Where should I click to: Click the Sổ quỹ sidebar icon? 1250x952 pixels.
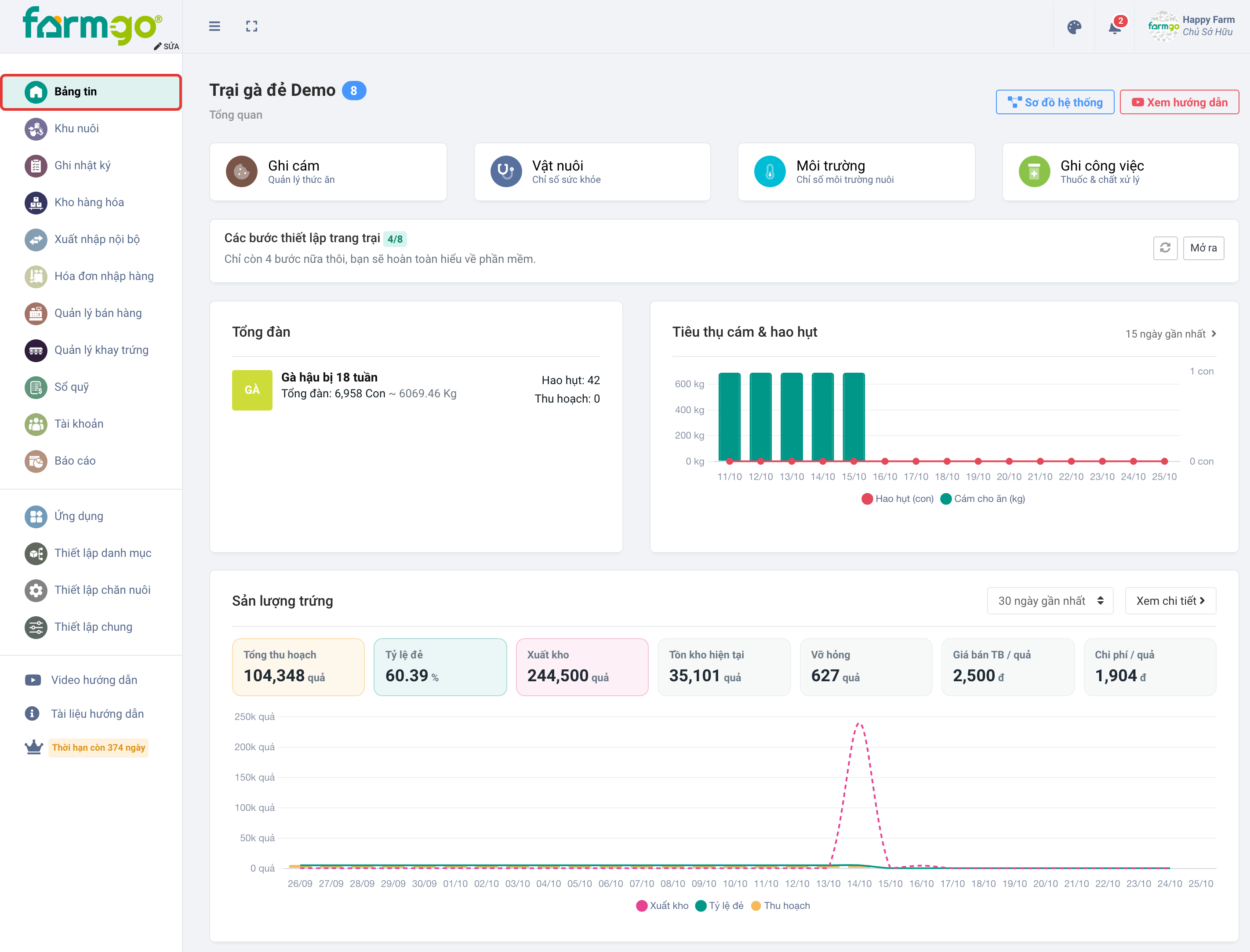pos(36,387)
